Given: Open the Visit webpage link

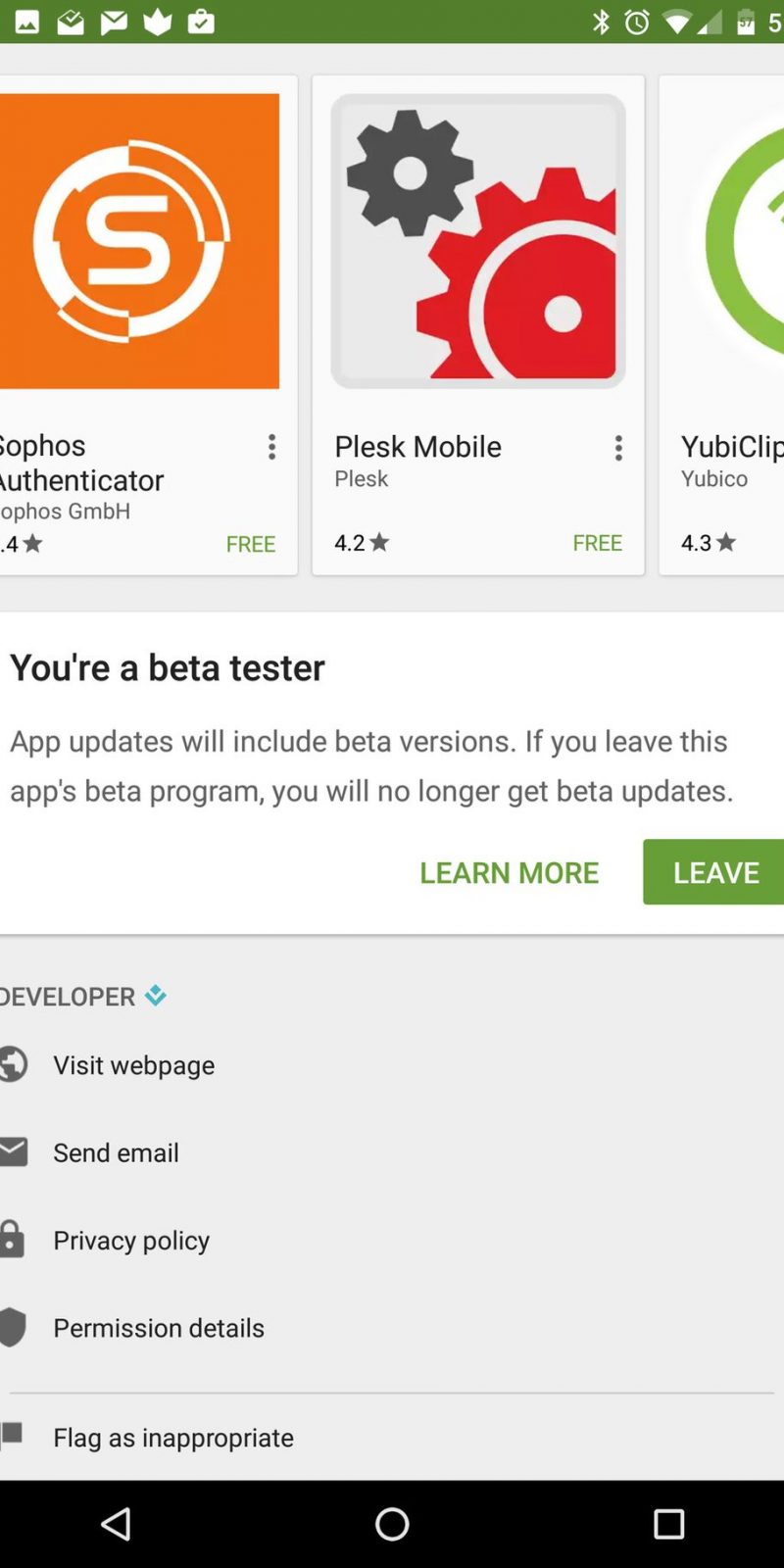Looking at the screenshot, I should pyautogui.click(x=133, y=1065).
